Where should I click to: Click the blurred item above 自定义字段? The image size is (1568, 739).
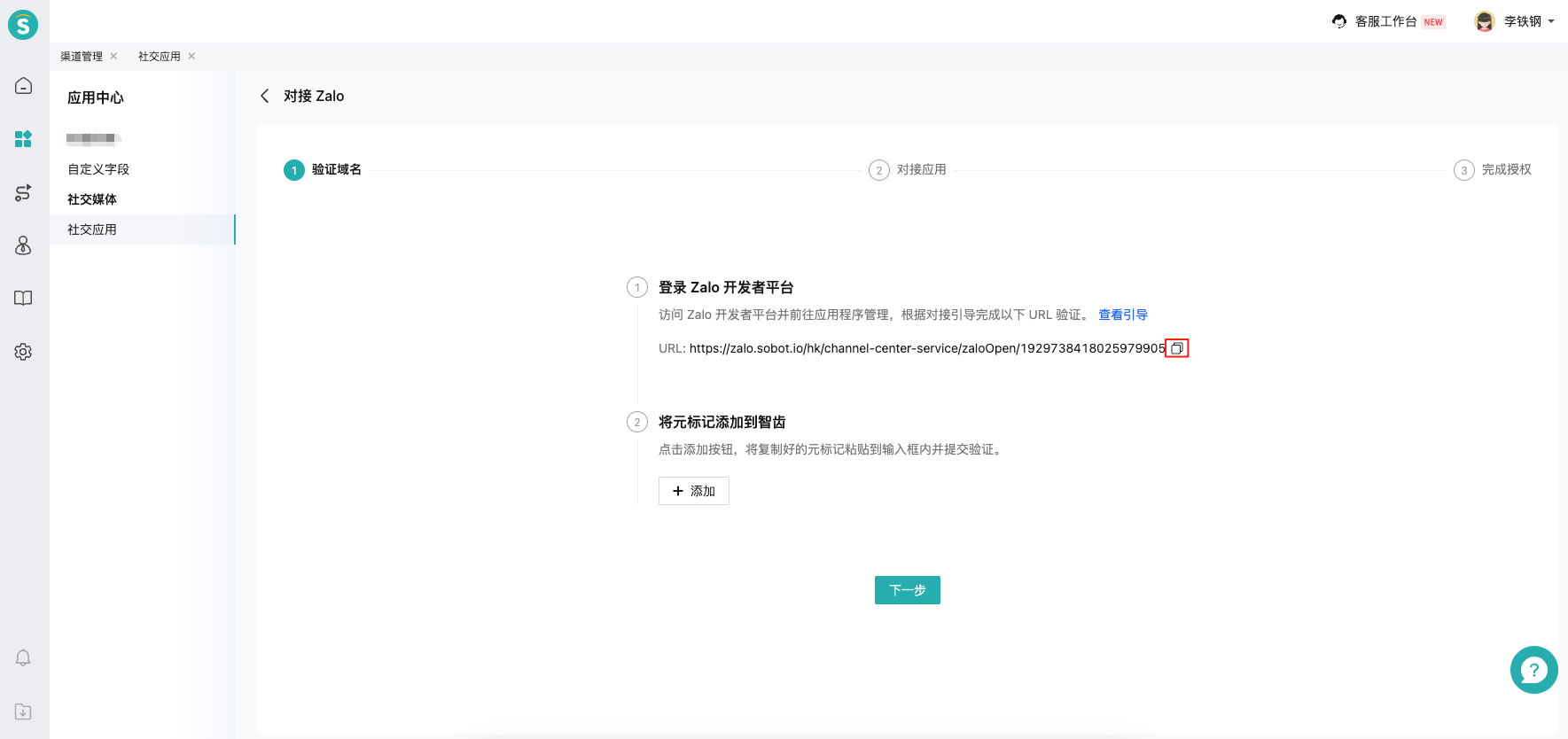pyautogui.click(x=93, y=138)
